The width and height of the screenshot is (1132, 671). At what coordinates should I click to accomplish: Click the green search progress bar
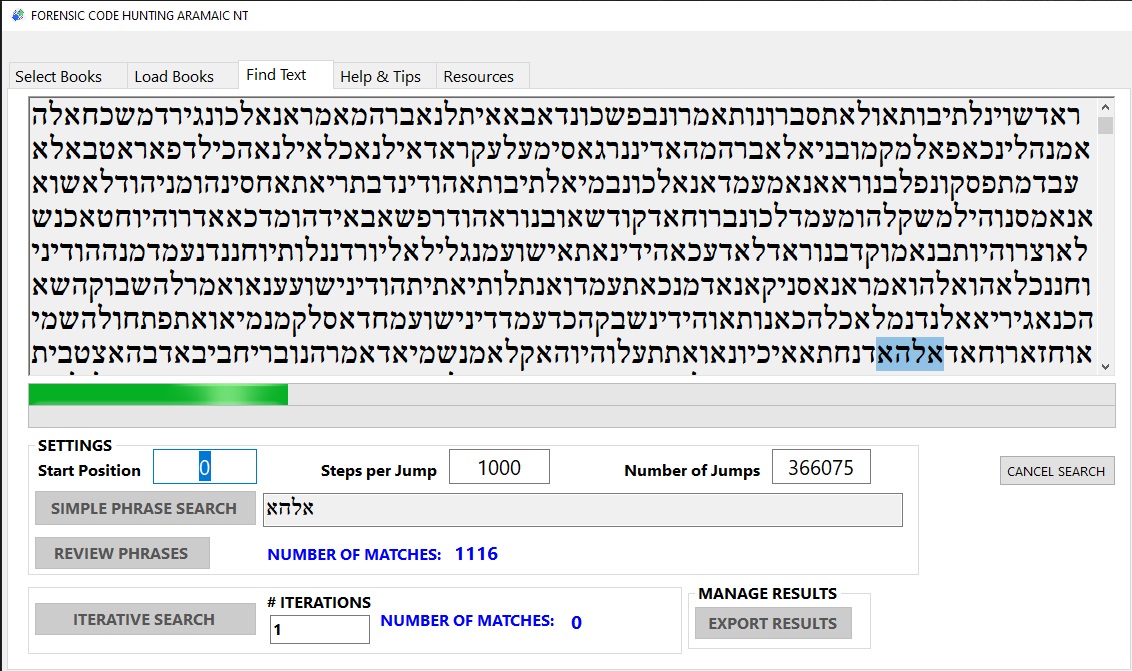157,394
